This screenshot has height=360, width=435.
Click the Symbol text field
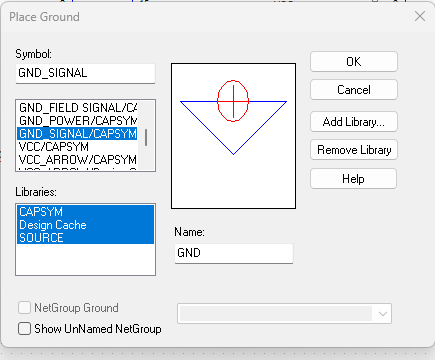coord(85,73)
